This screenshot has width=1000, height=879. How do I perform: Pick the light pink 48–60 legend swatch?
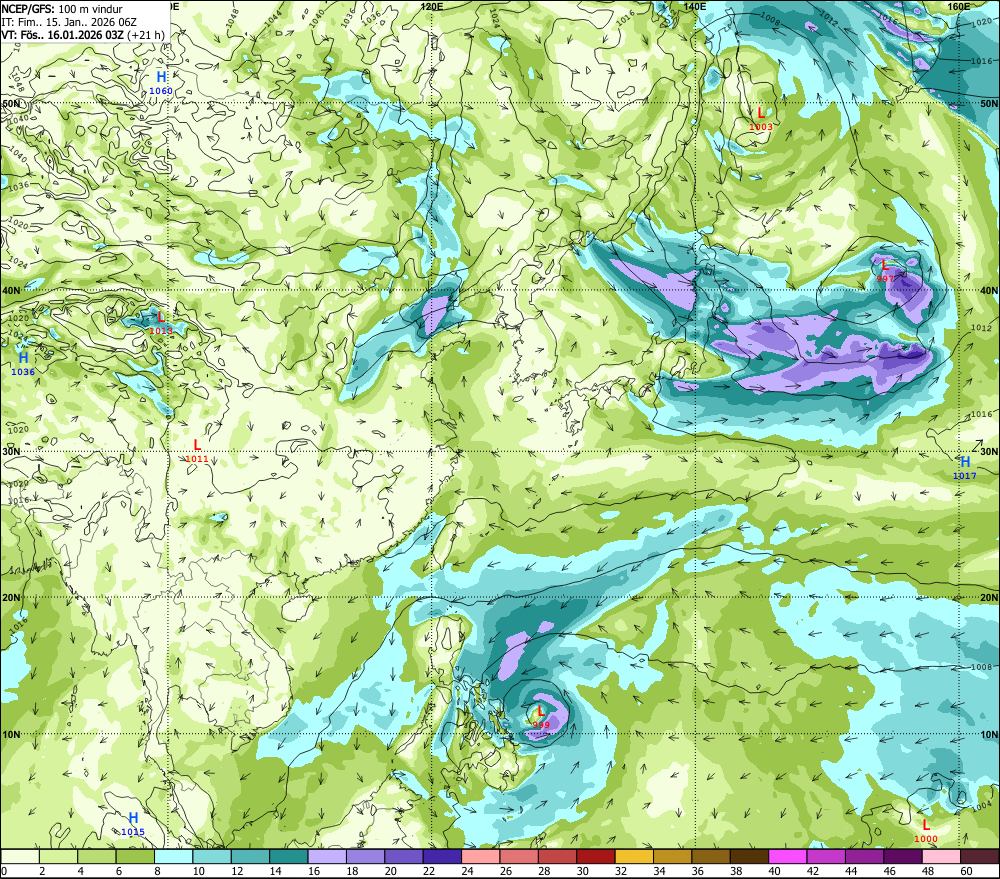pos(941,856)
